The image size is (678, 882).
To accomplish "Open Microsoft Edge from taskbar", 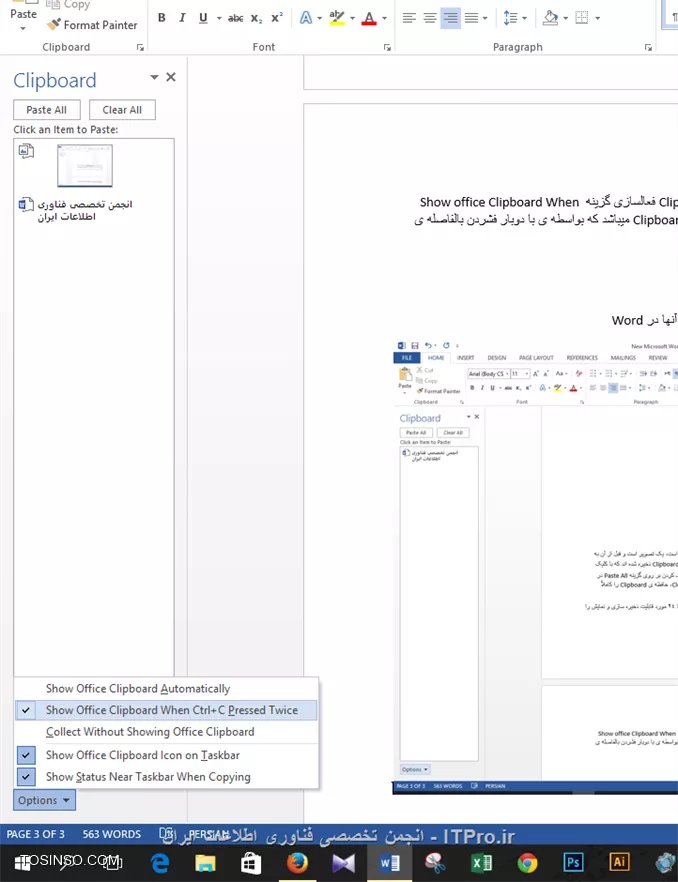I will click(x=160, y=863).
